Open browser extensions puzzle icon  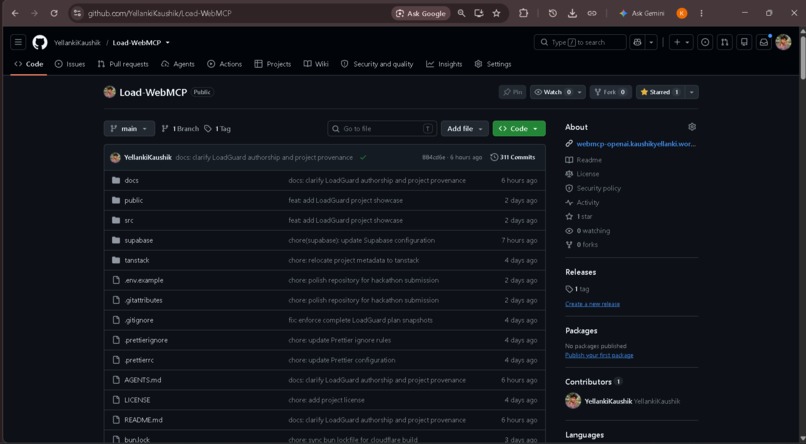pyautogui.click(x=523, y=13)
